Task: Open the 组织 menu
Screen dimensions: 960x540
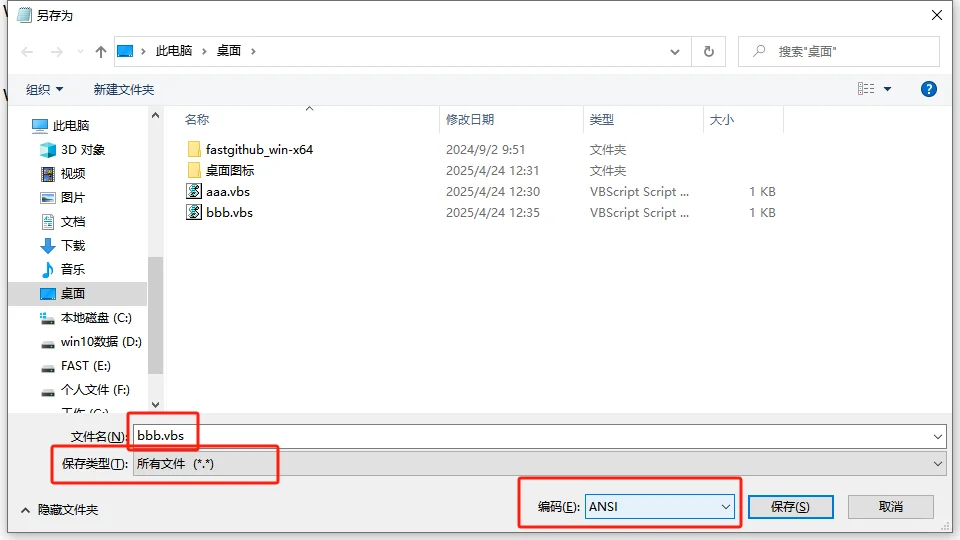Action: pyautogui.click(x=44, y=90)
